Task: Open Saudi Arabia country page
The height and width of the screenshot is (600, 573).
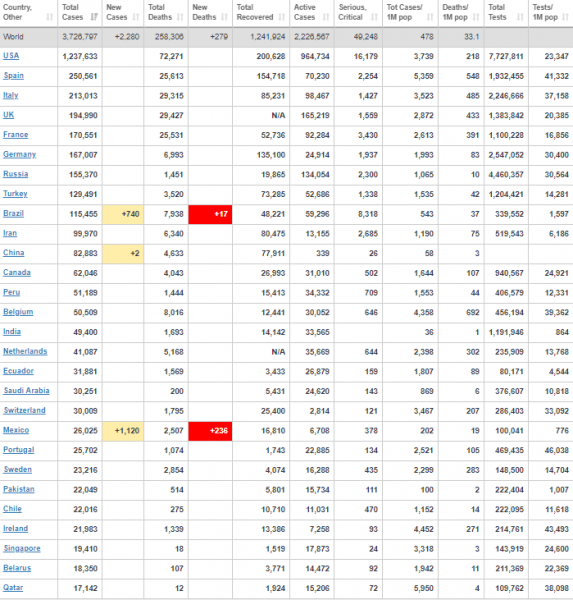Action: click(26, 391)
